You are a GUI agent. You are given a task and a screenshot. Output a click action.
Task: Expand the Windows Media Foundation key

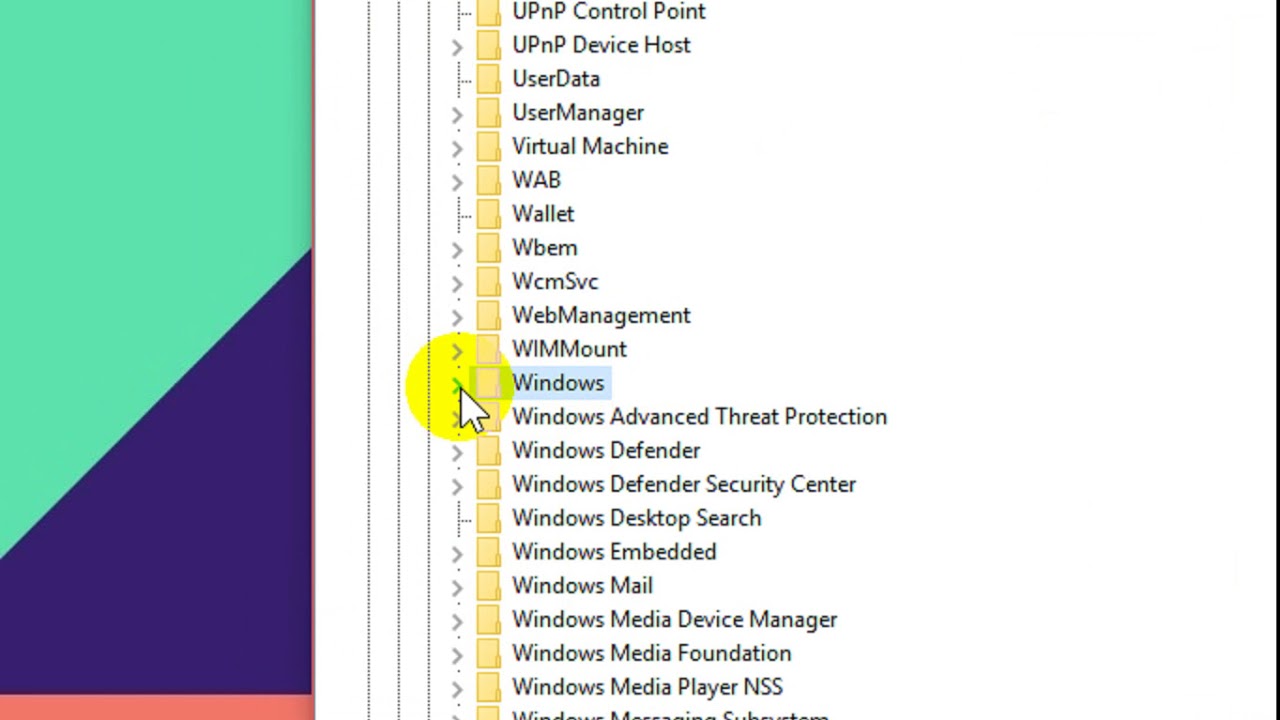point(457,655)
